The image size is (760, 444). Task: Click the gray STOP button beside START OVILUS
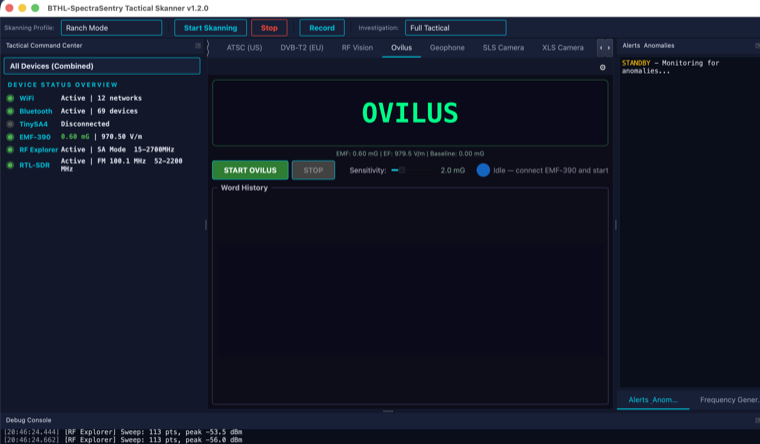[313, 170]
